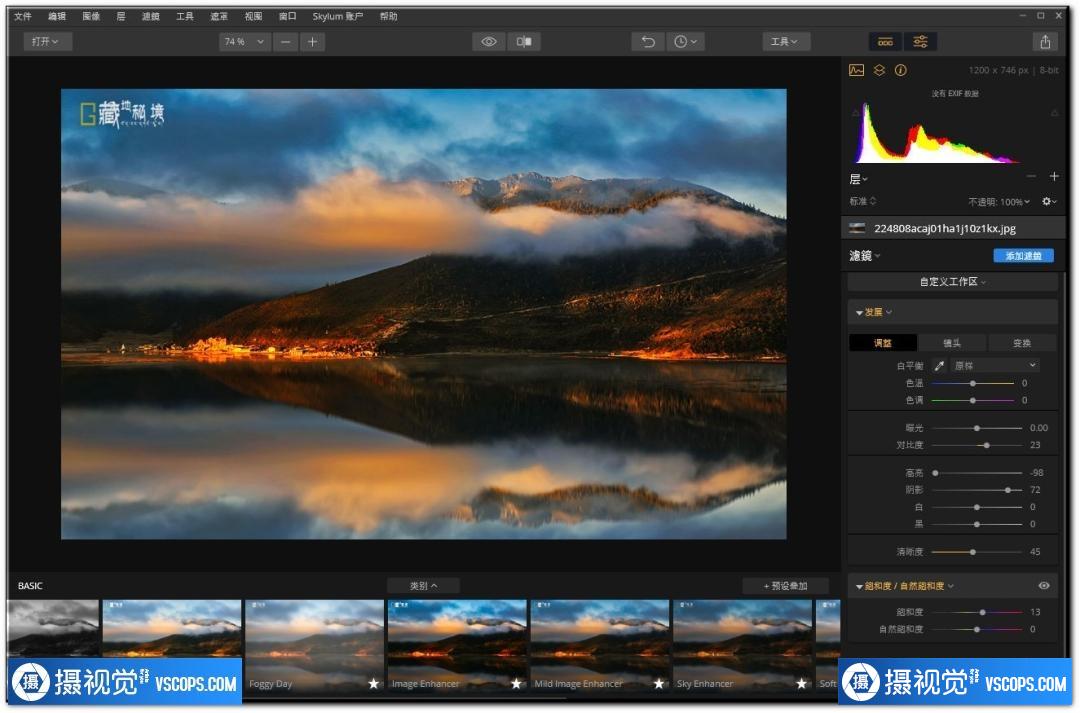Open the 74 % zoom level dropdown

click(x=245, y=42)
